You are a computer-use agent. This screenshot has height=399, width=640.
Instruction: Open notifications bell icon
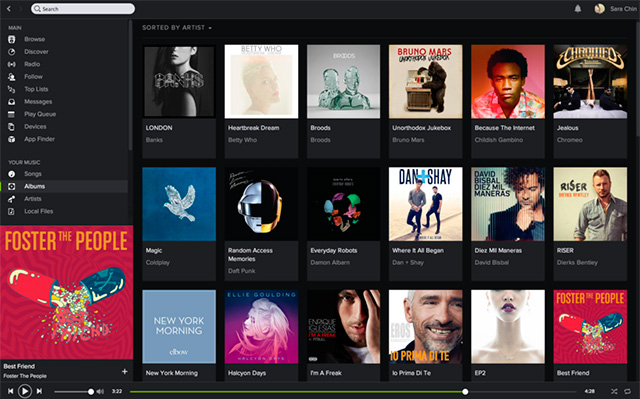point(578,9)
